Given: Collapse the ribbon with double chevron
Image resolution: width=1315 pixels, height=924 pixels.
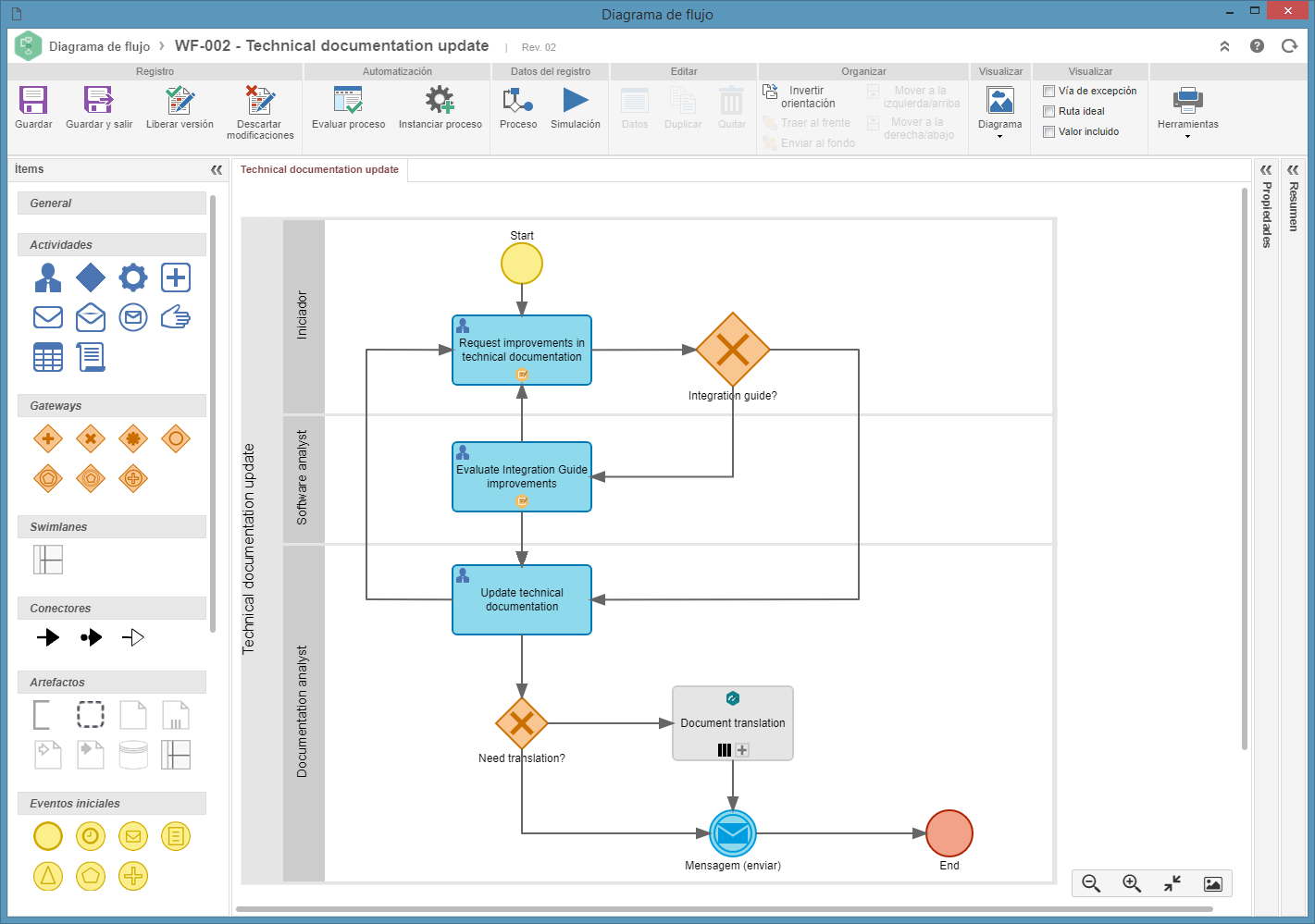Looking at the screenshot, I should click(1224, 46).
